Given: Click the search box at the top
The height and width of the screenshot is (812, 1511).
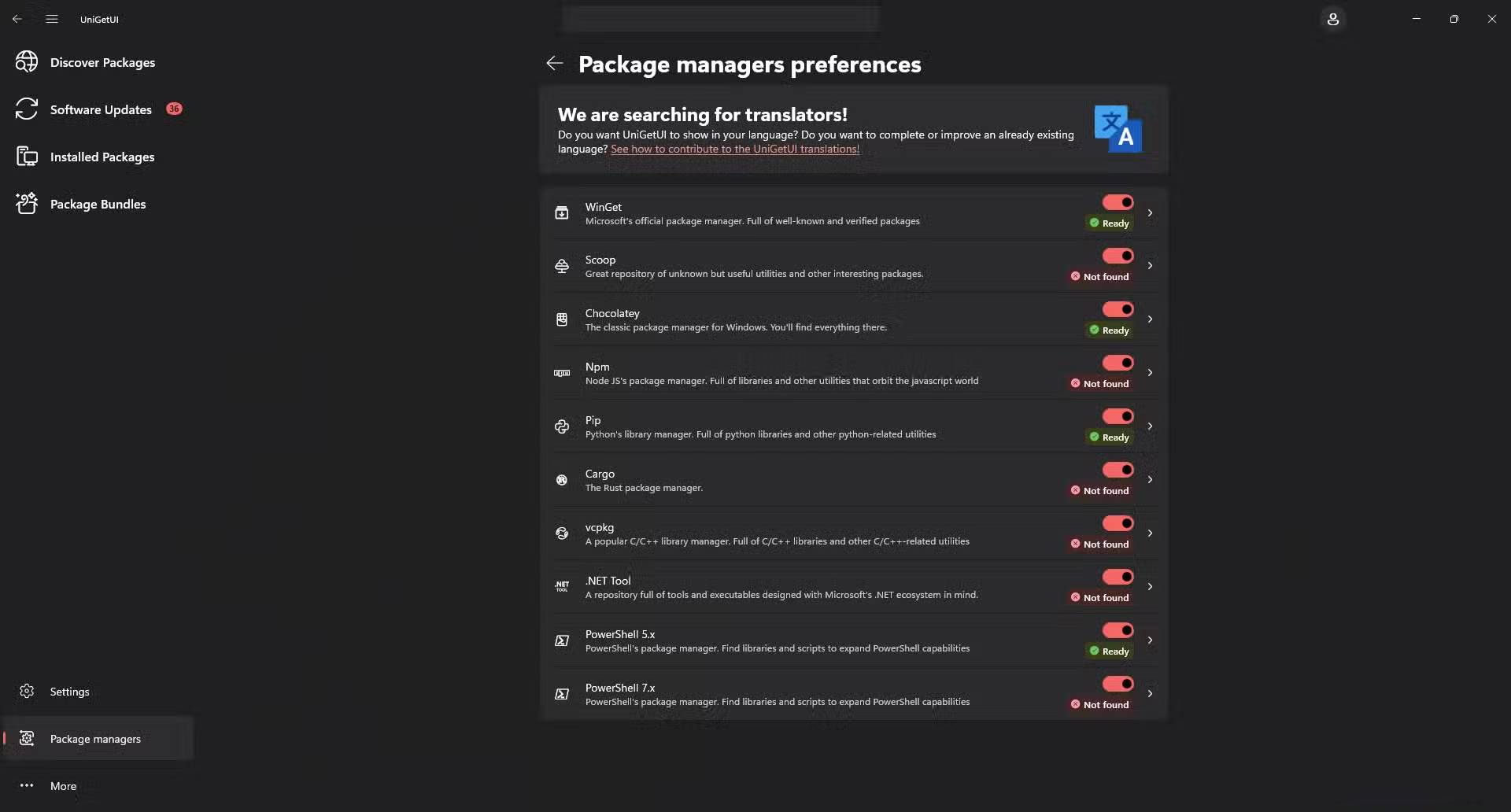Looking at the screenshot, I should [720, 19].
